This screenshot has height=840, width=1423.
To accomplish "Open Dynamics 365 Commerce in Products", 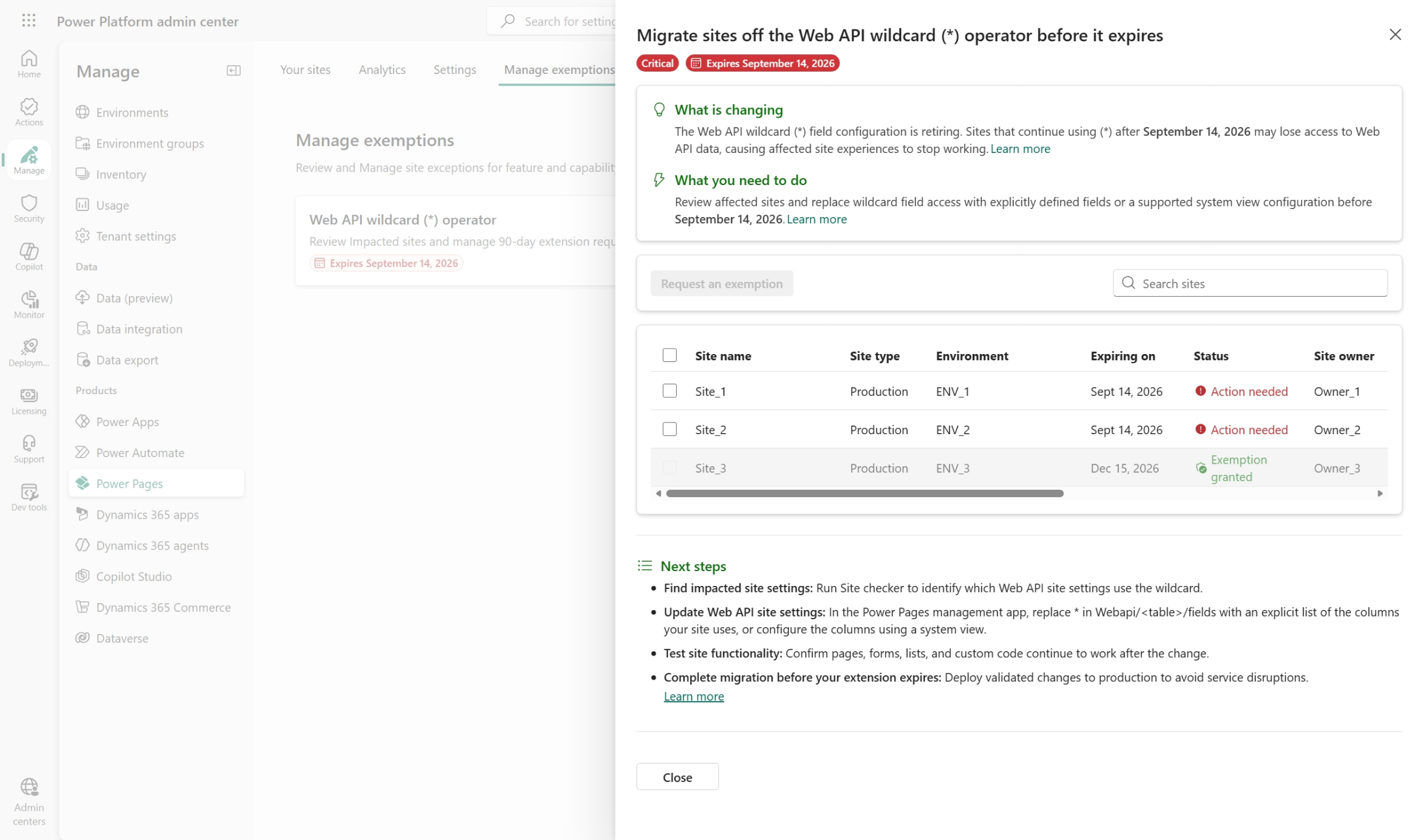I will pyautogui.click(x=157, y=607).
